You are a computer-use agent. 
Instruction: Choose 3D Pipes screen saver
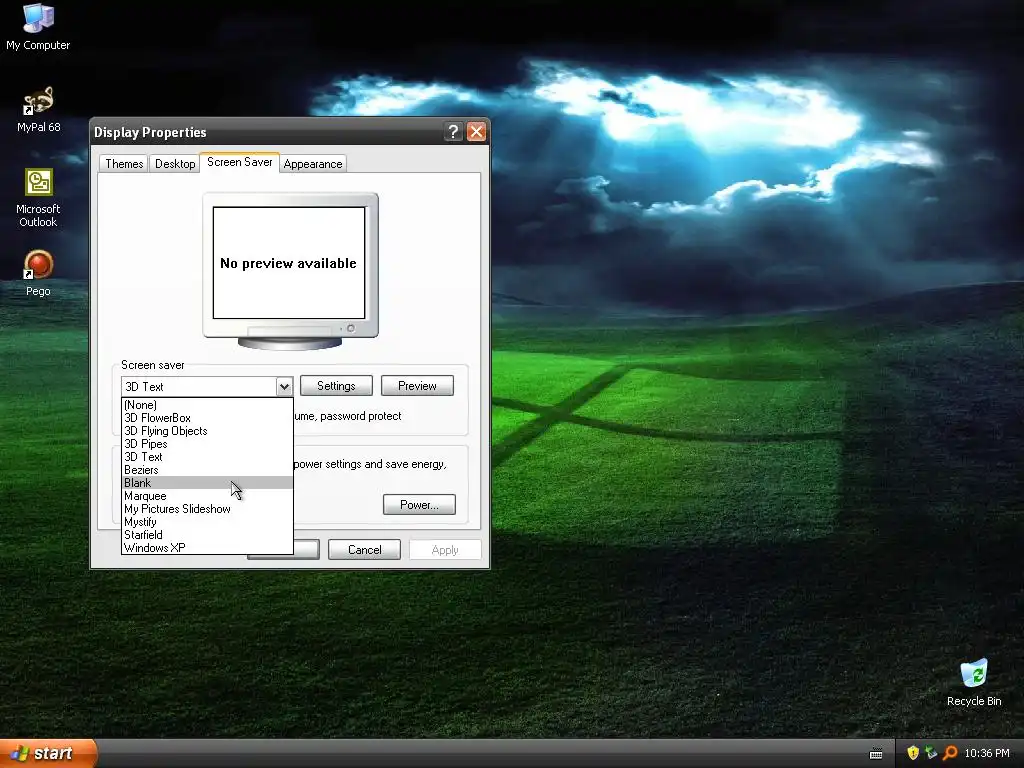(x=207, y=444)
